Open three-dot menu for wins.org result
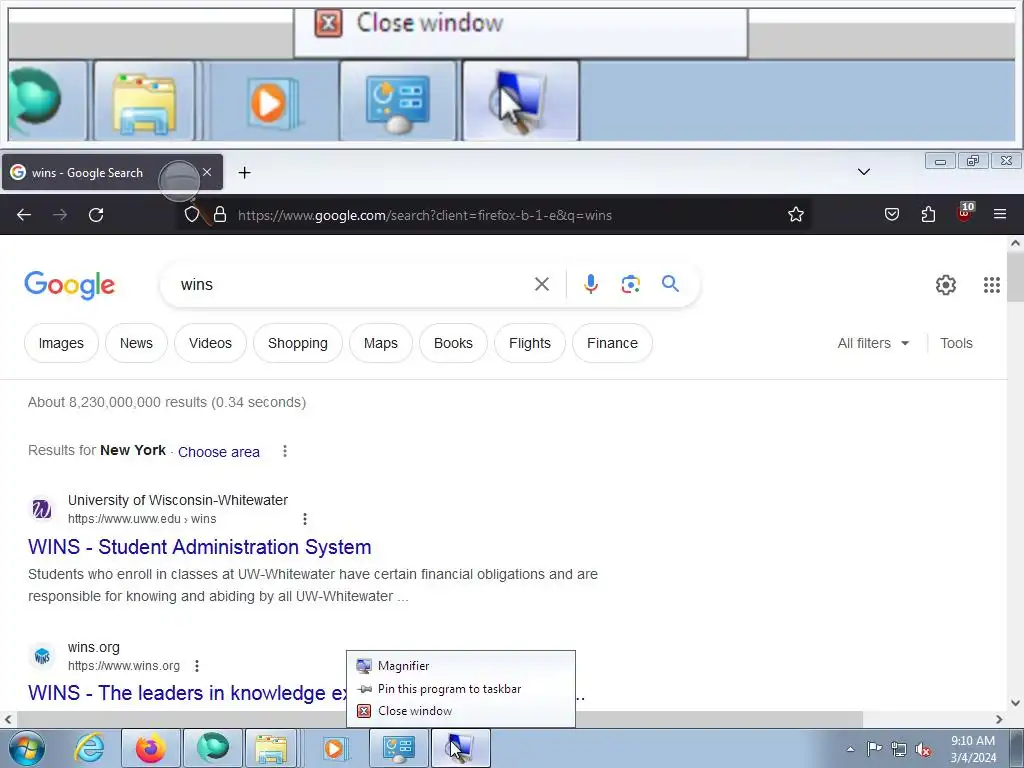This screenshot has height=768, width=1024. pyautogui.click(x=197, y=665)
